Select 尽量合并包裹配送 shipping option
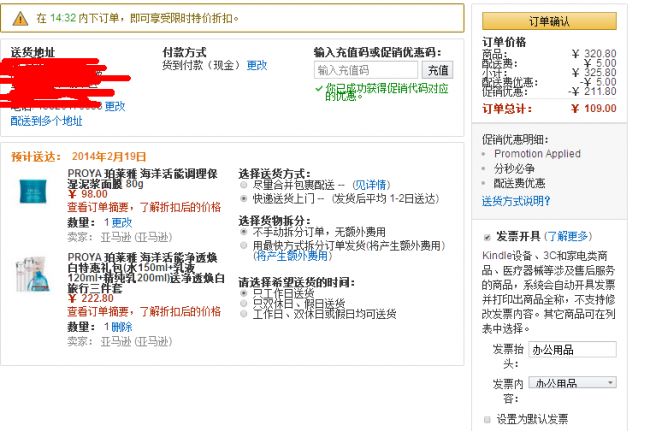 245,185
